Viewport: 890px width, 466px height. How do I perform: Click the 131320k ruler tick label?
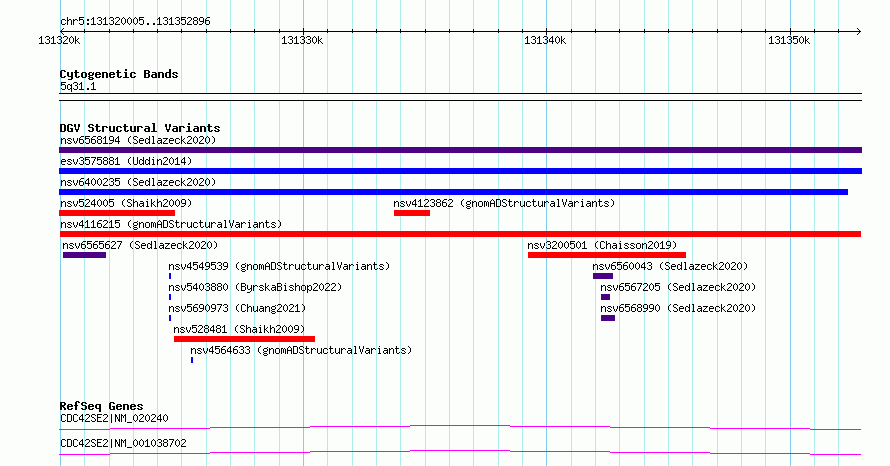coord(59,41)
